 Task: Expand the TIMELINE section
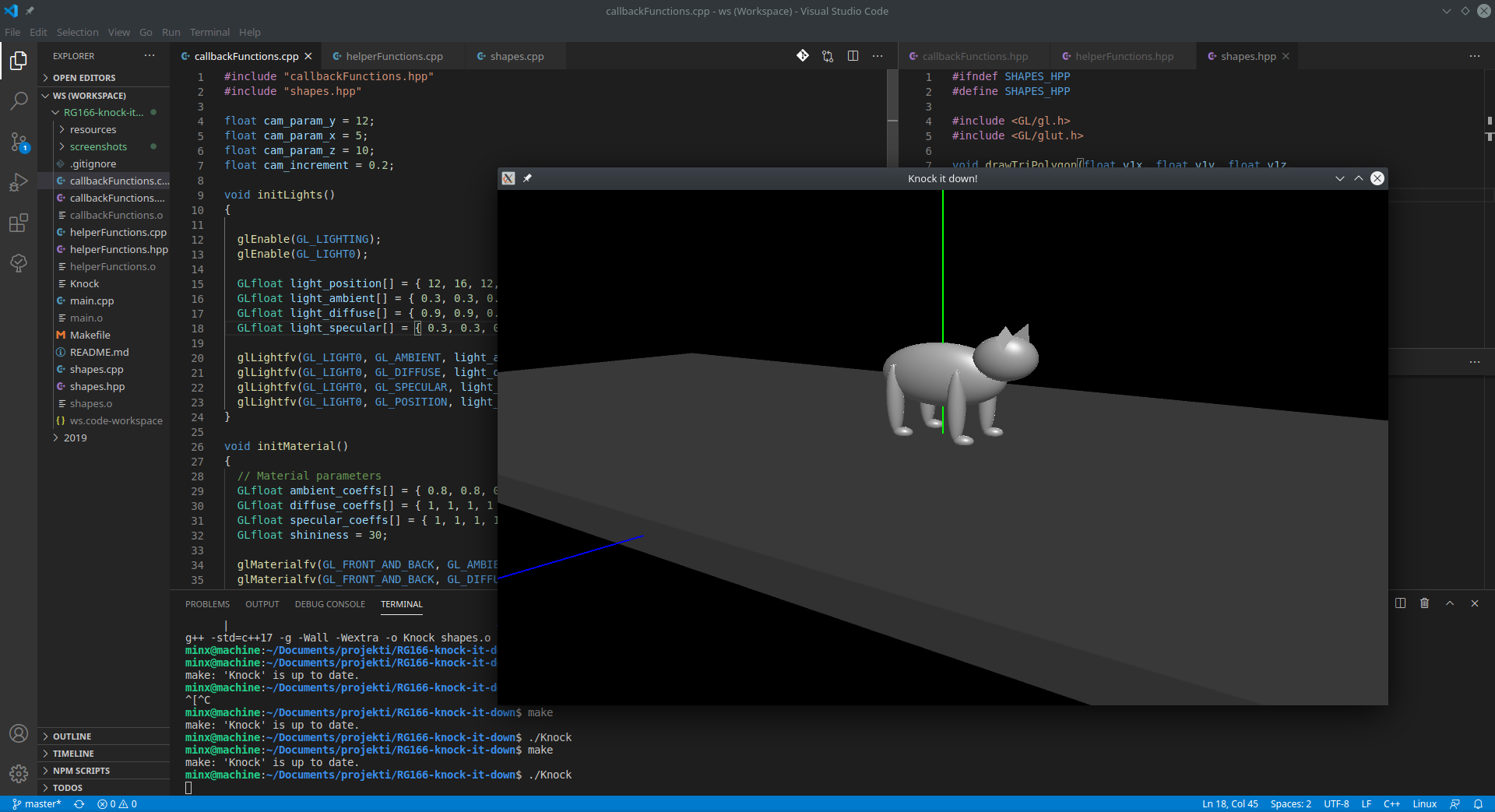(x=104, y=754)
